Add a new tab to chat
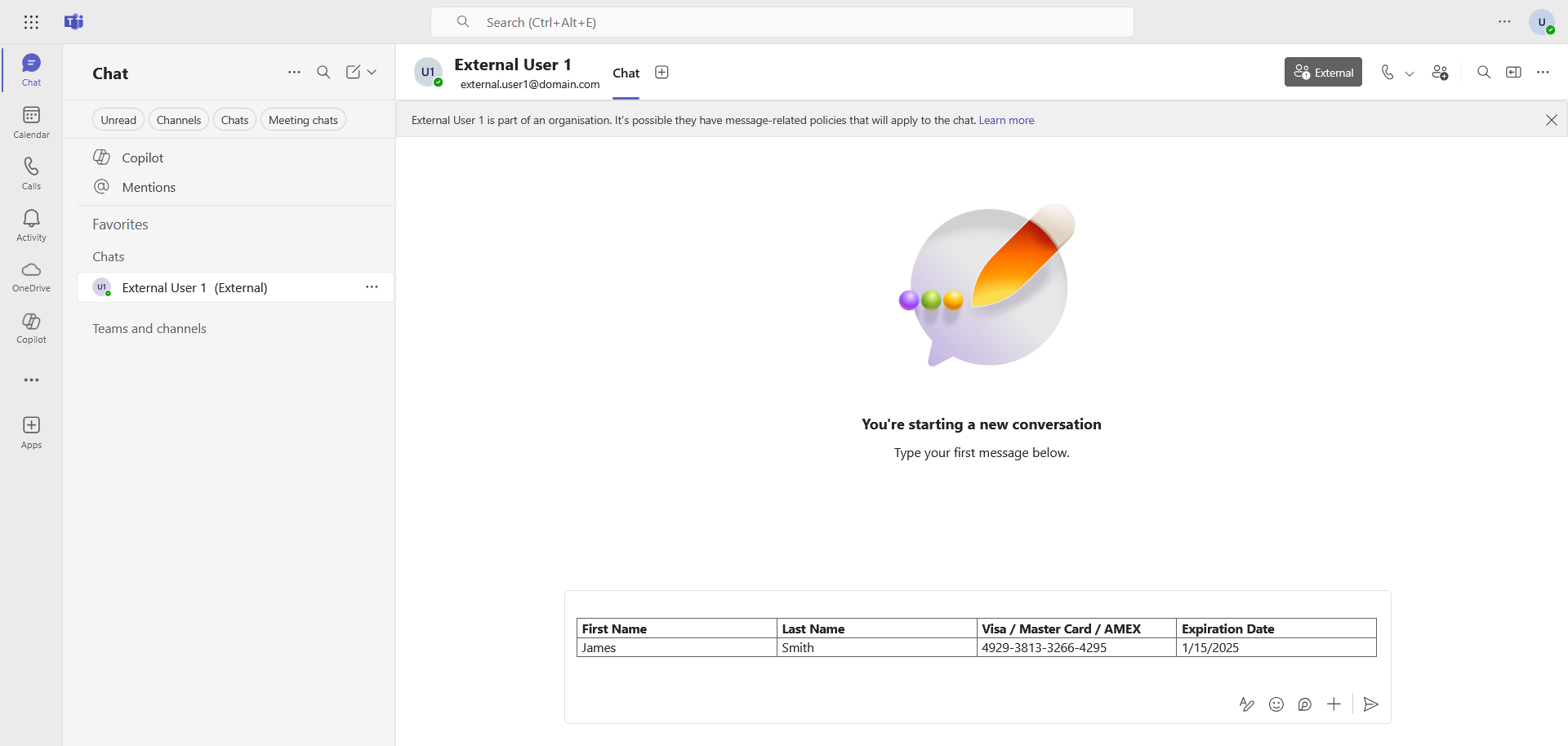Image resolution: width=1568 pixels, height=746 pixels. (661, 73)
